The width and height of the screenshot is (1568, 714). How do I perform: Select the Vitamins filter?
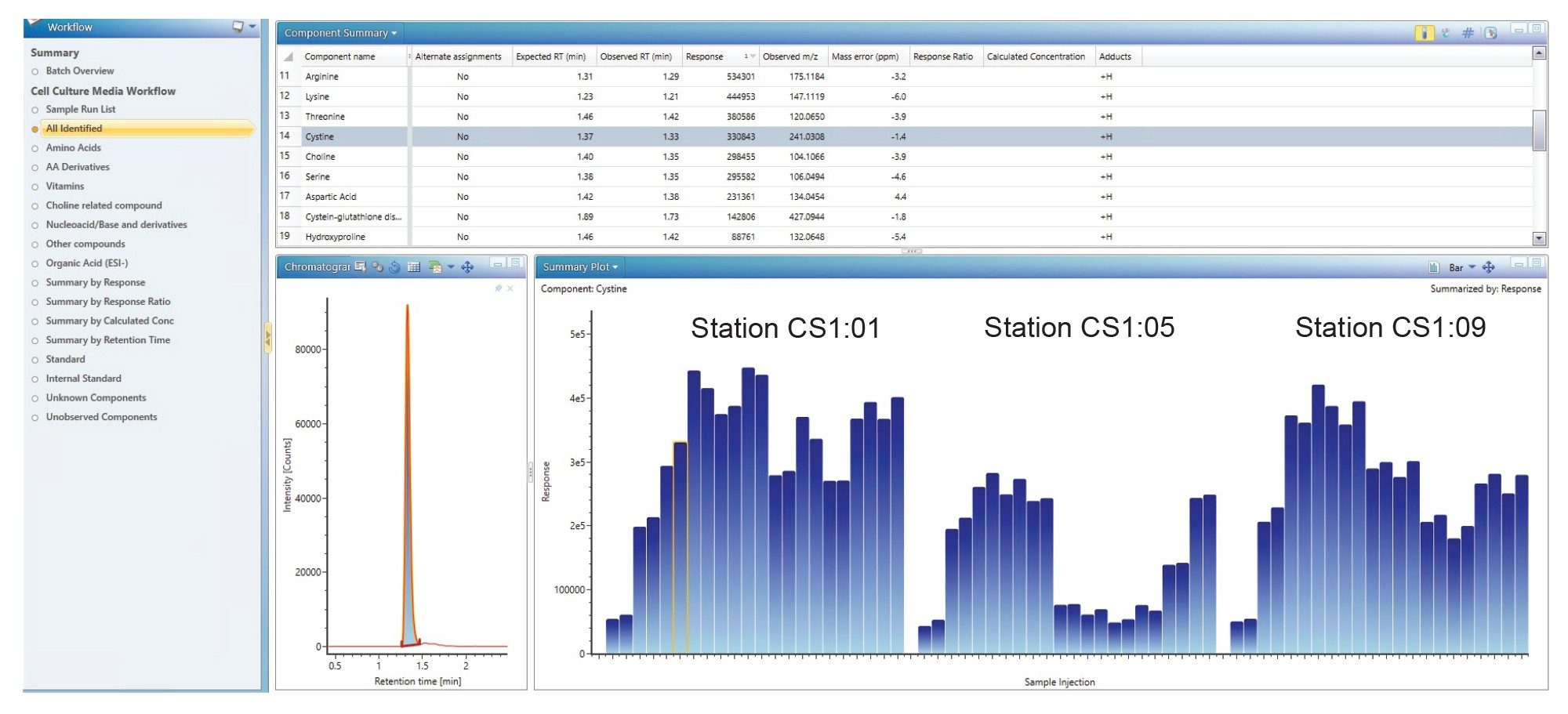[x=64, y=187]
